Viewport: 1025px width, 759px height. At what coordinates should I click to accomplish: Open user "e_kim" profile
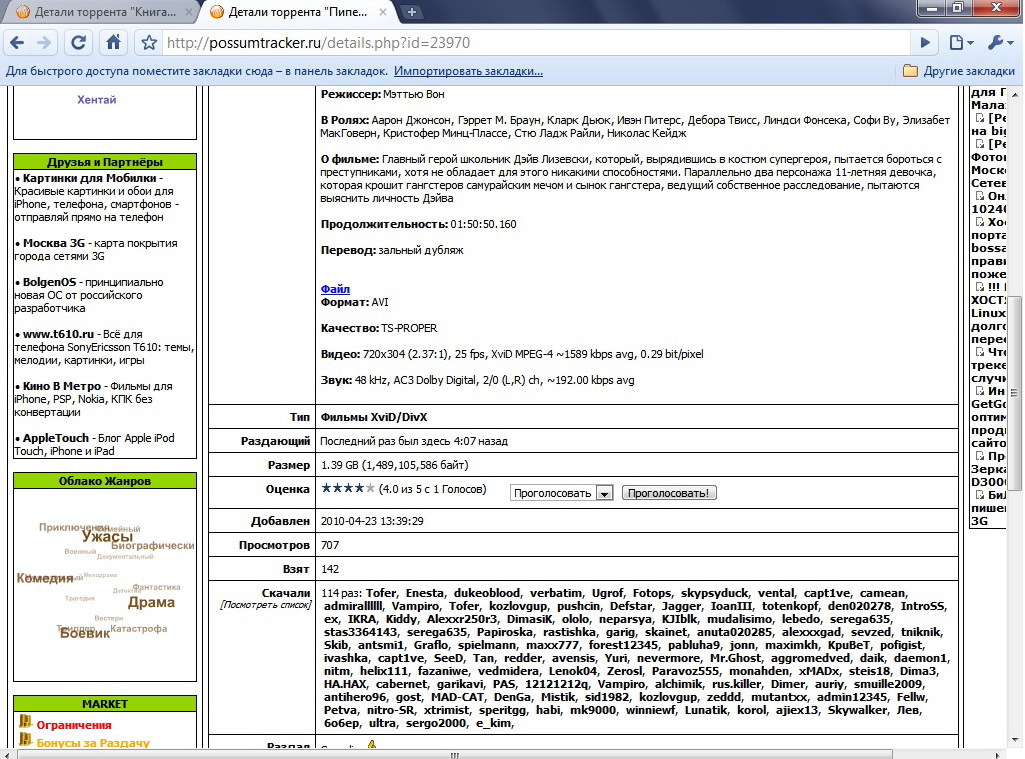[x=493, y=723]
